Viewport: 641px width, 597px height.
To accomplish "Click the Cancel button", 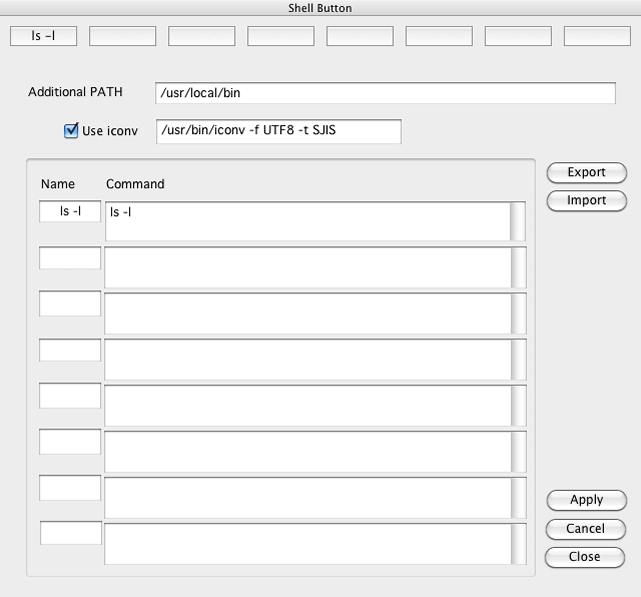I will [x=585, y=529].
